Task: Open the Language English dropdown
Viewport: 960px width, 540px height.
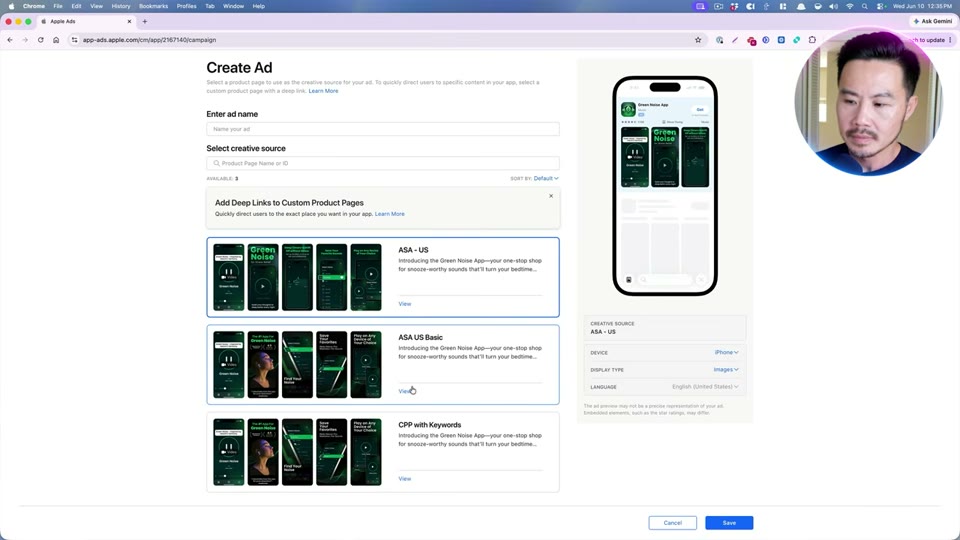Action: 705,387
